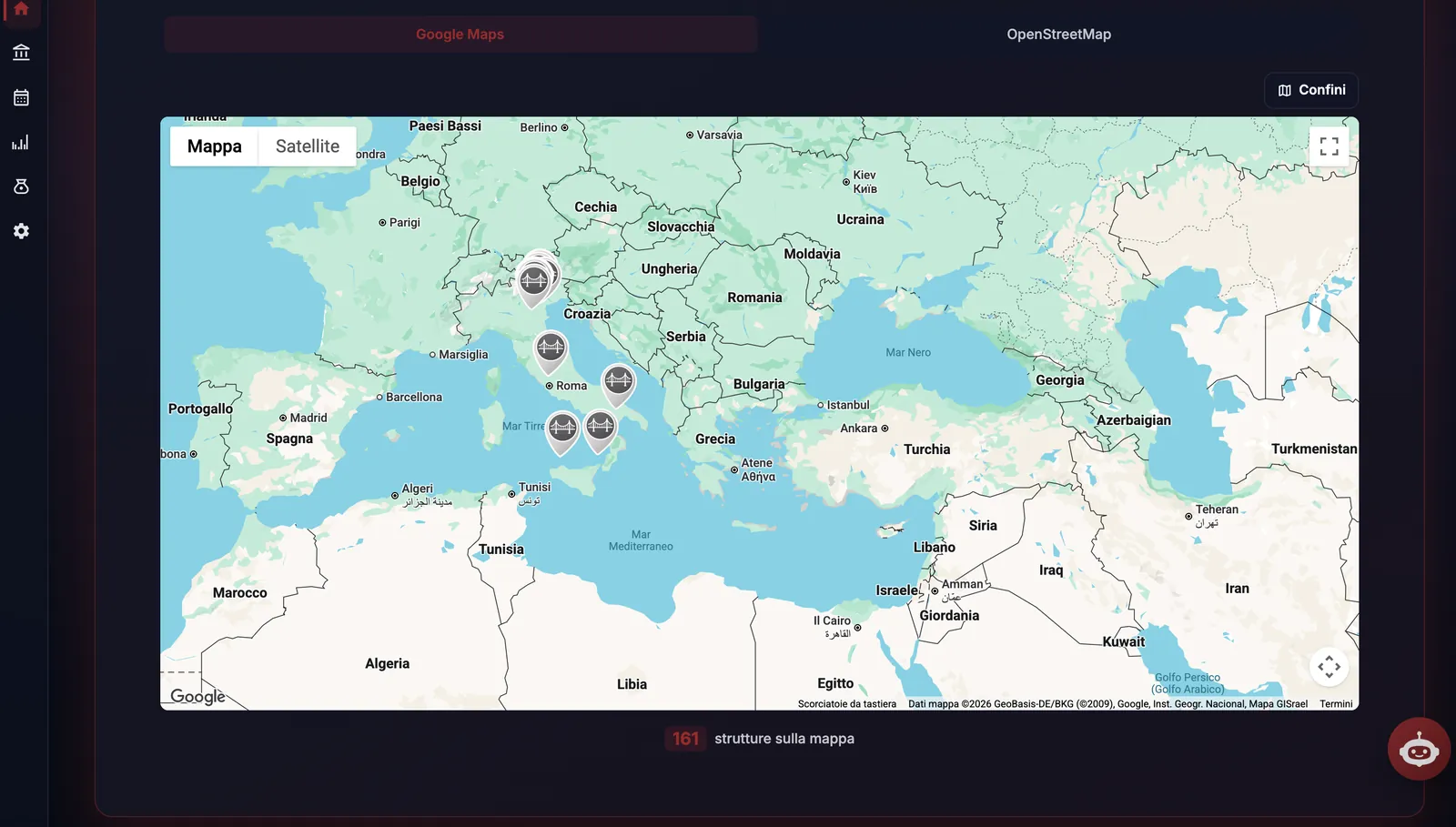1456x827 pixels.
Task: Click the Berlino city label
Action: (539, 127)
